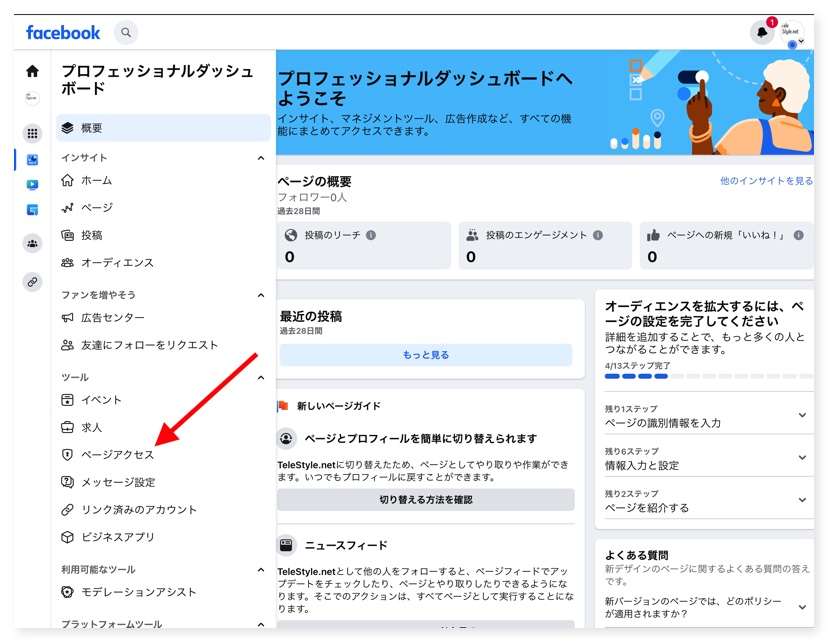Select 広告センター in the sidebar
The image size is (828, 642).
112,318
